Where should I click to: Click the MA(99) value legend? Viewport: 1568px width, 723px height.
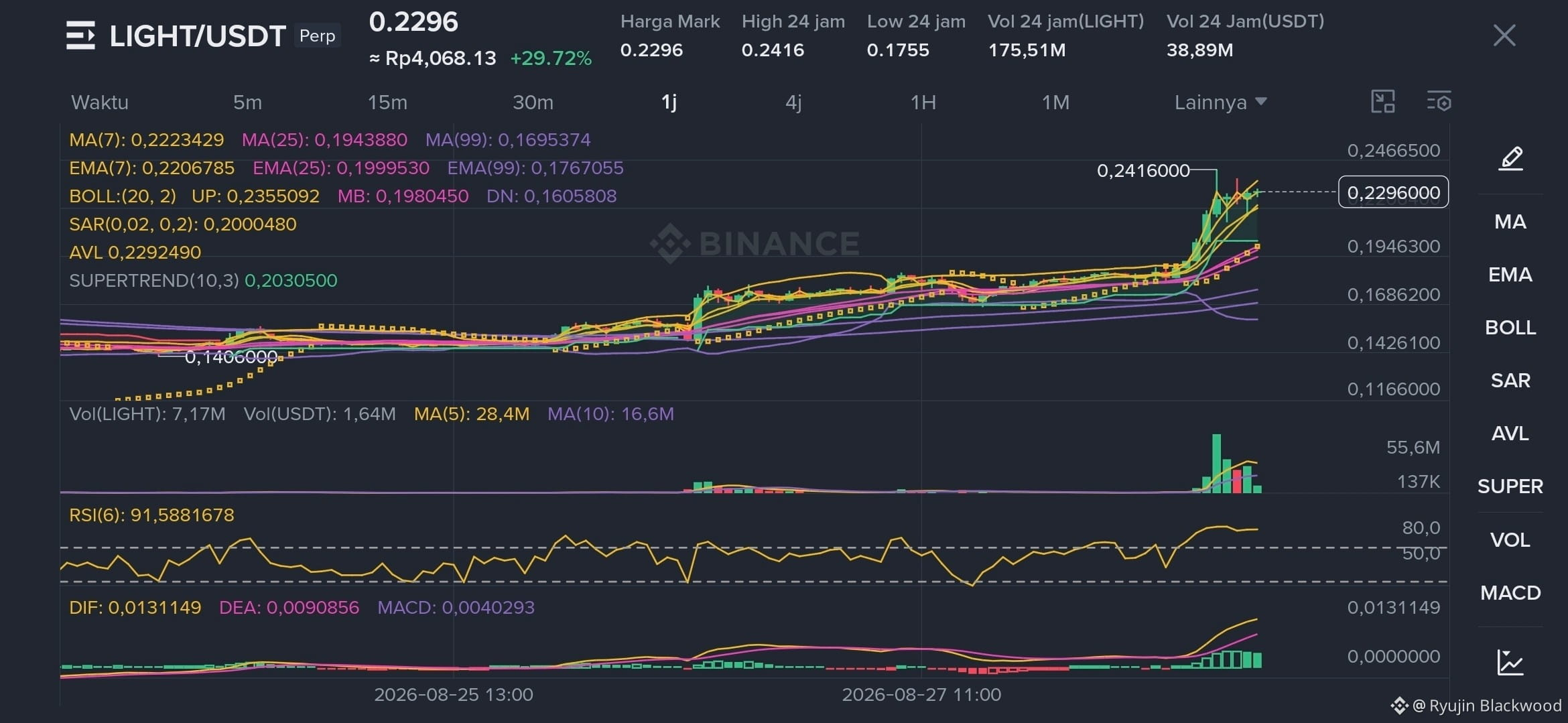tap(508, 140)
